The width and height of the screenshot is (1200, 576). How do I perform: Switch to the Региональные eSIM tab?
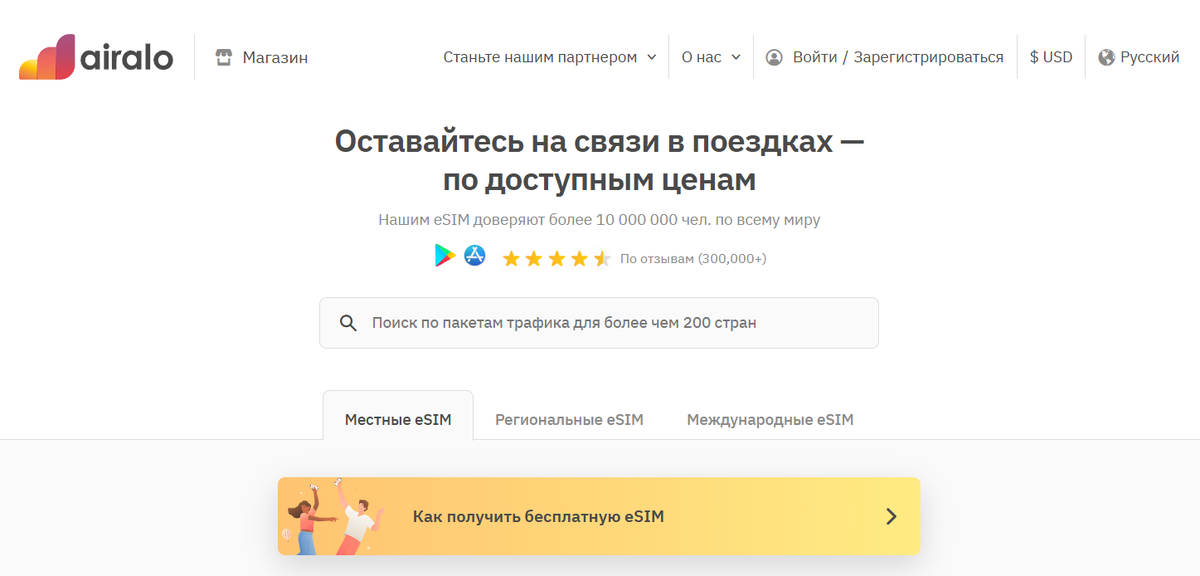[x=569, y=419]
